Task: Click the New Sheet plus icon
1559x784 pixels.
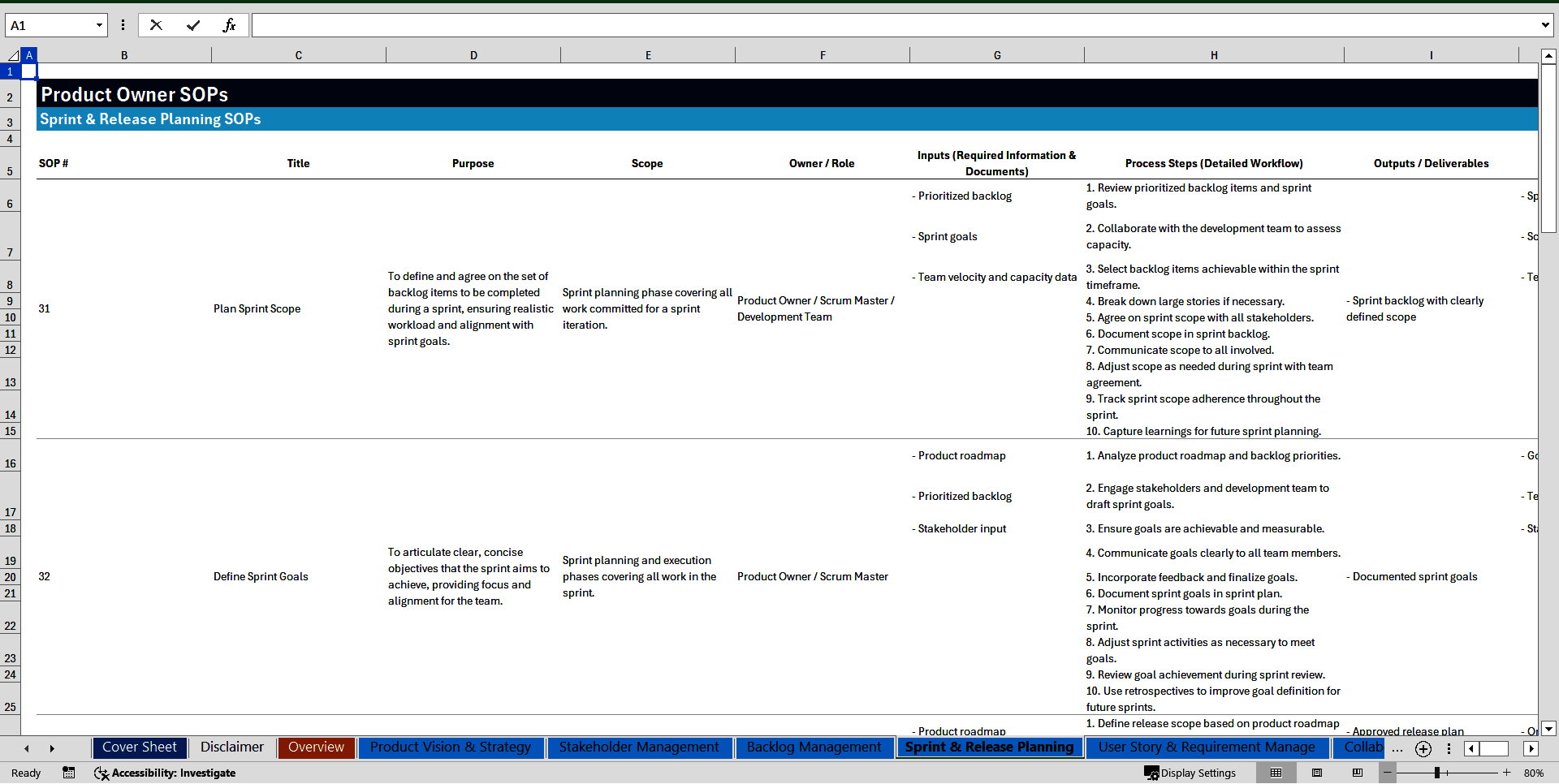Action: click(x=1423, y=748)
